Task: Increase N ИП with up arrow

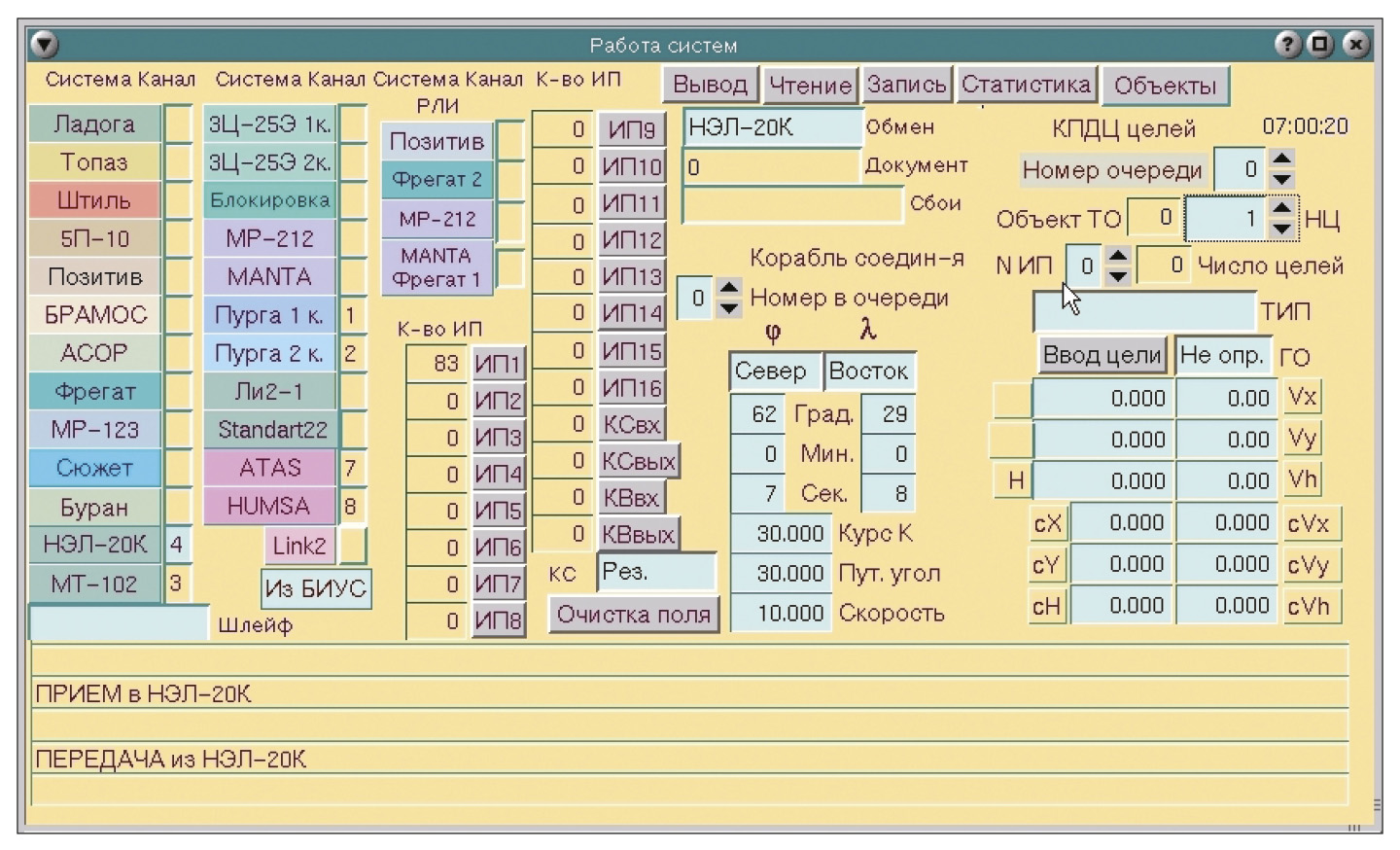Action: (1118, 256)
